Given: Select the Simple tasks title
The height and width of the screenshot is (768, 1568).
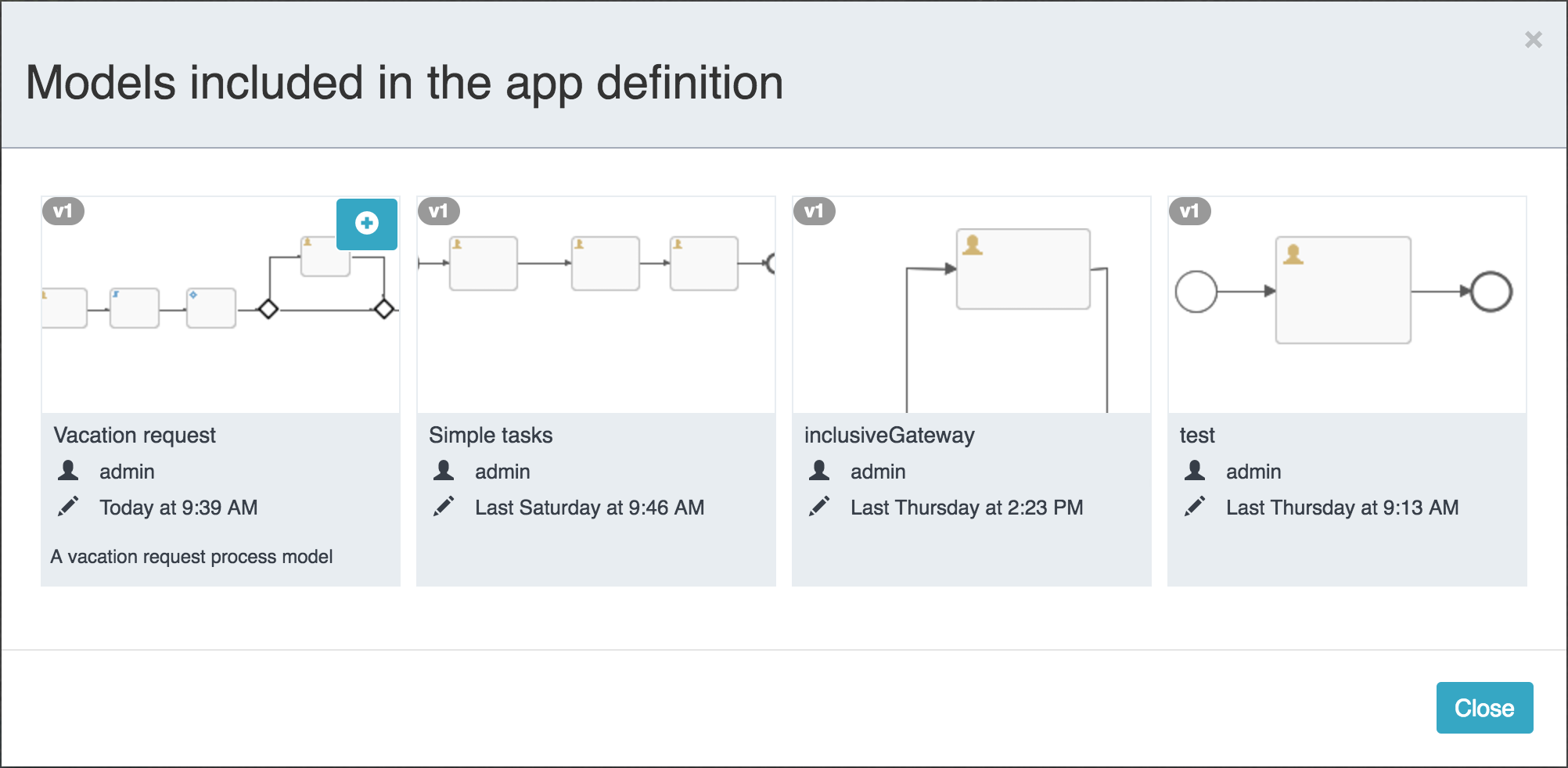Looking at the screenshot, I should [x=491, y=435].
